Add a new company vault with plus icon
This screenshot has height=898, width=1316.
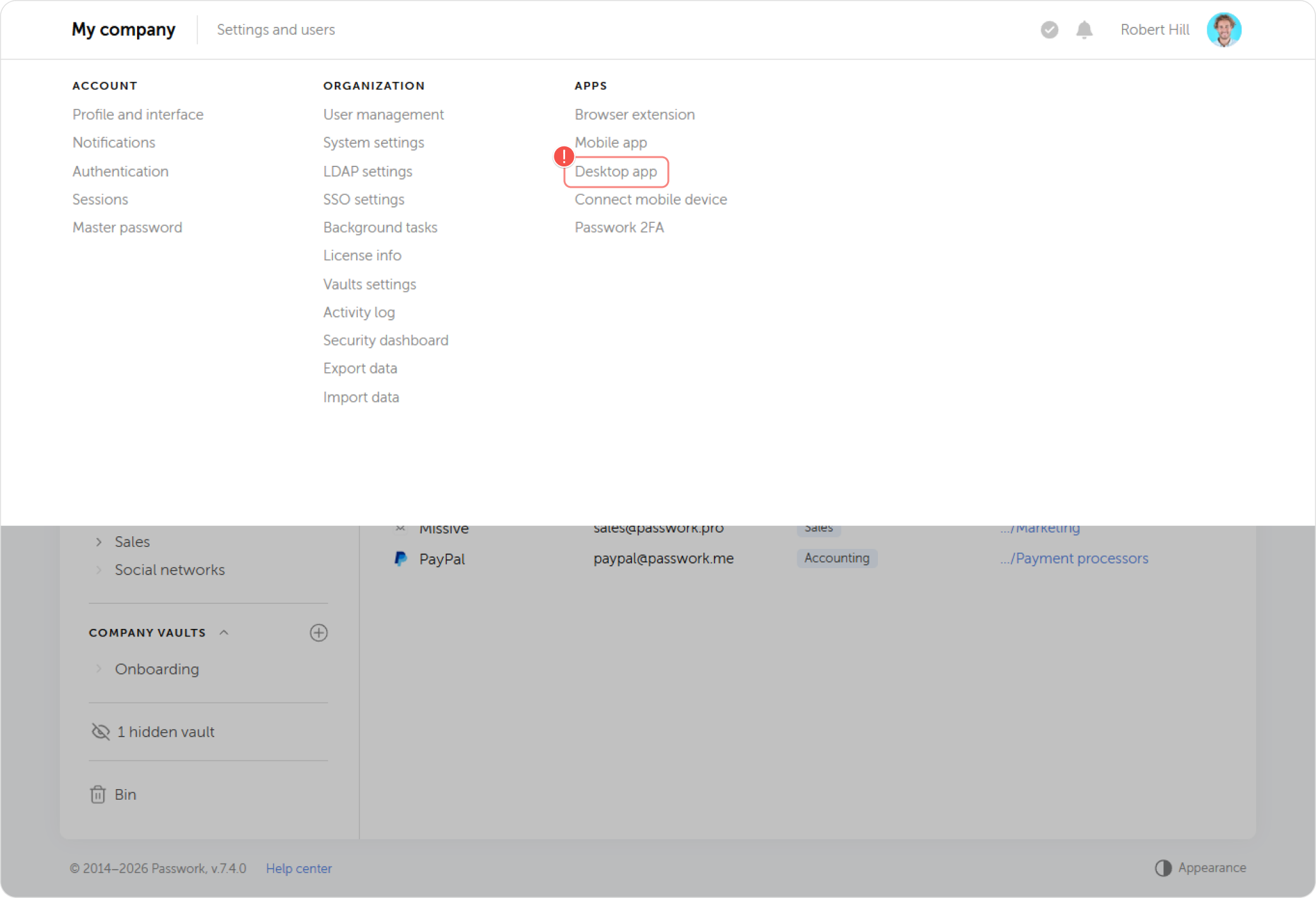(319, 633)
